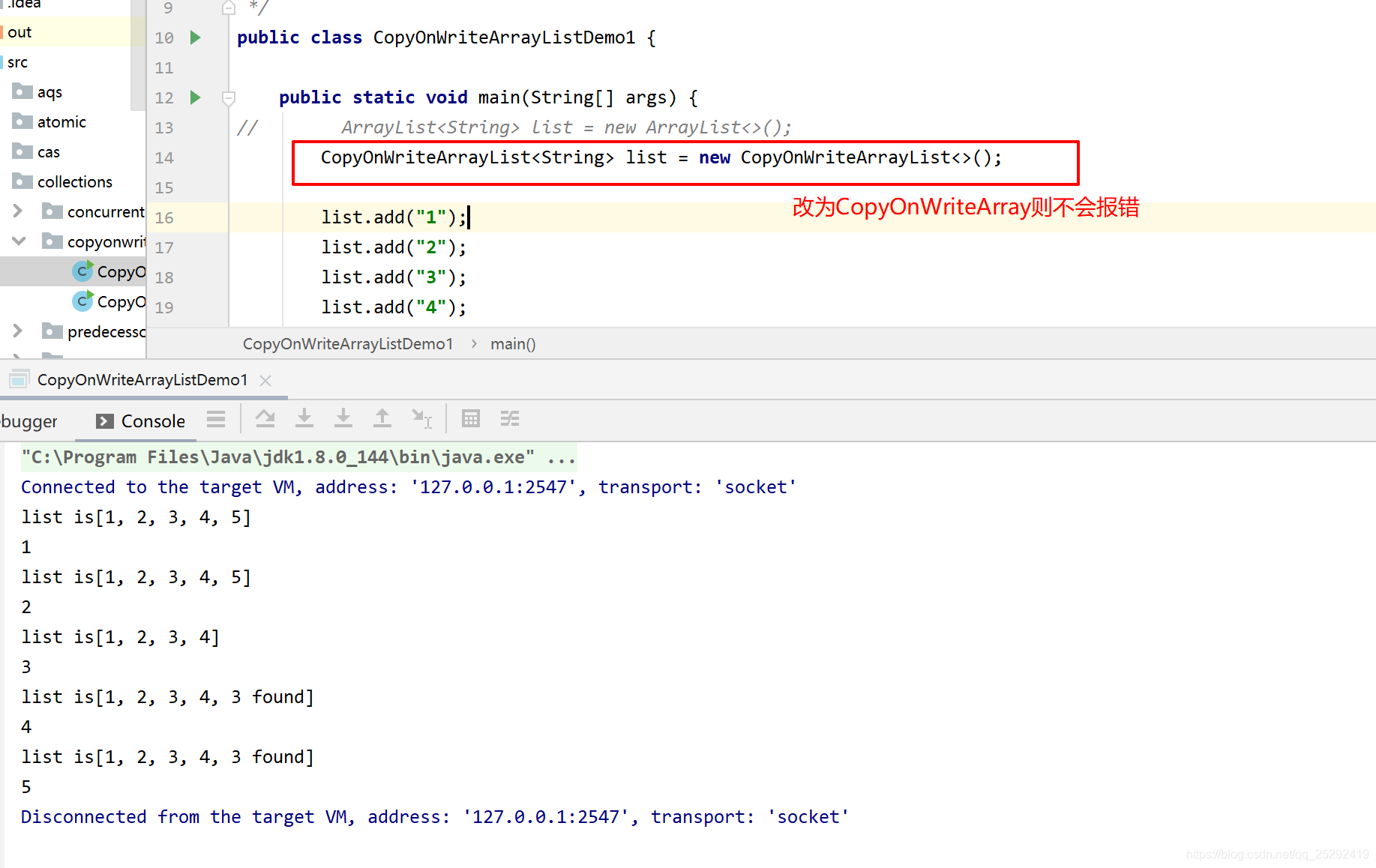Click the new CopyOnWriteArrayList declaration line
1376x868 pixels.
661,157
